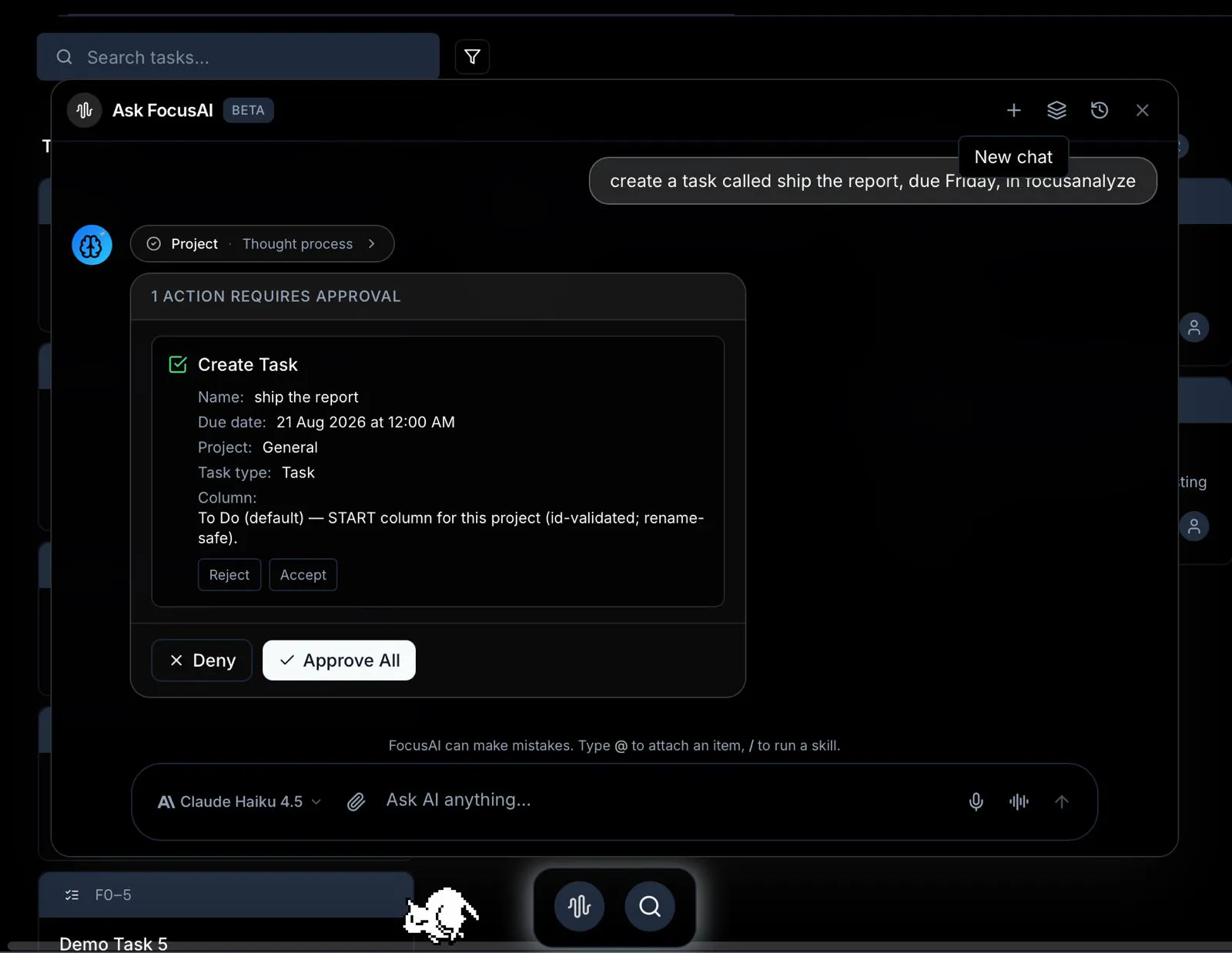Click the green Create Task check icon
1232x953 pixels.
tap(178, 365)
